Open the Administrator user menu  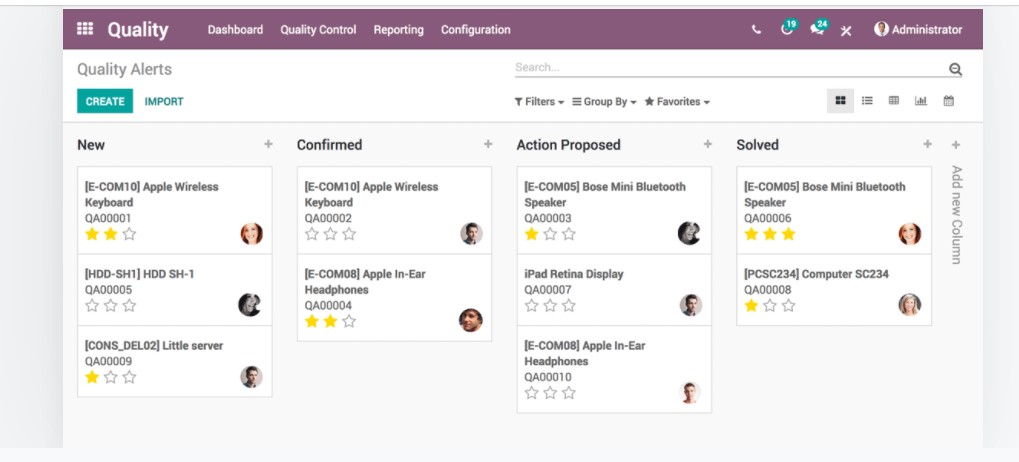click(918, 29)
